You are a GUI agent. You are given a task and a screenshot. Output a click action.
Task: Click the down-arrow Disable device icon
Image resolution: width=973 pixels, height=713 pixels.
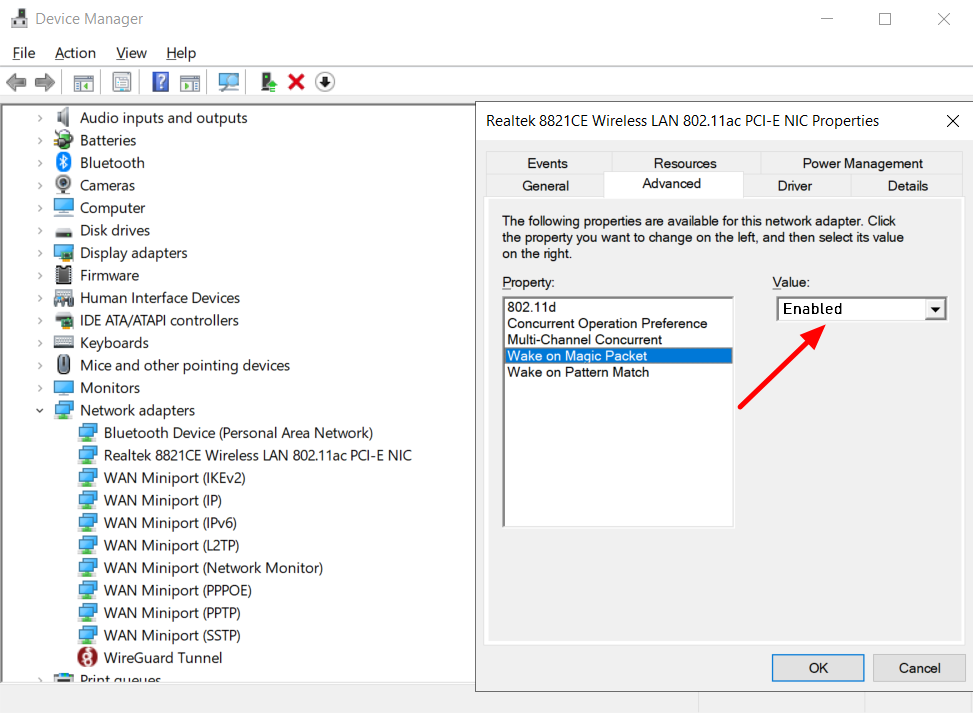pos(324,82)
